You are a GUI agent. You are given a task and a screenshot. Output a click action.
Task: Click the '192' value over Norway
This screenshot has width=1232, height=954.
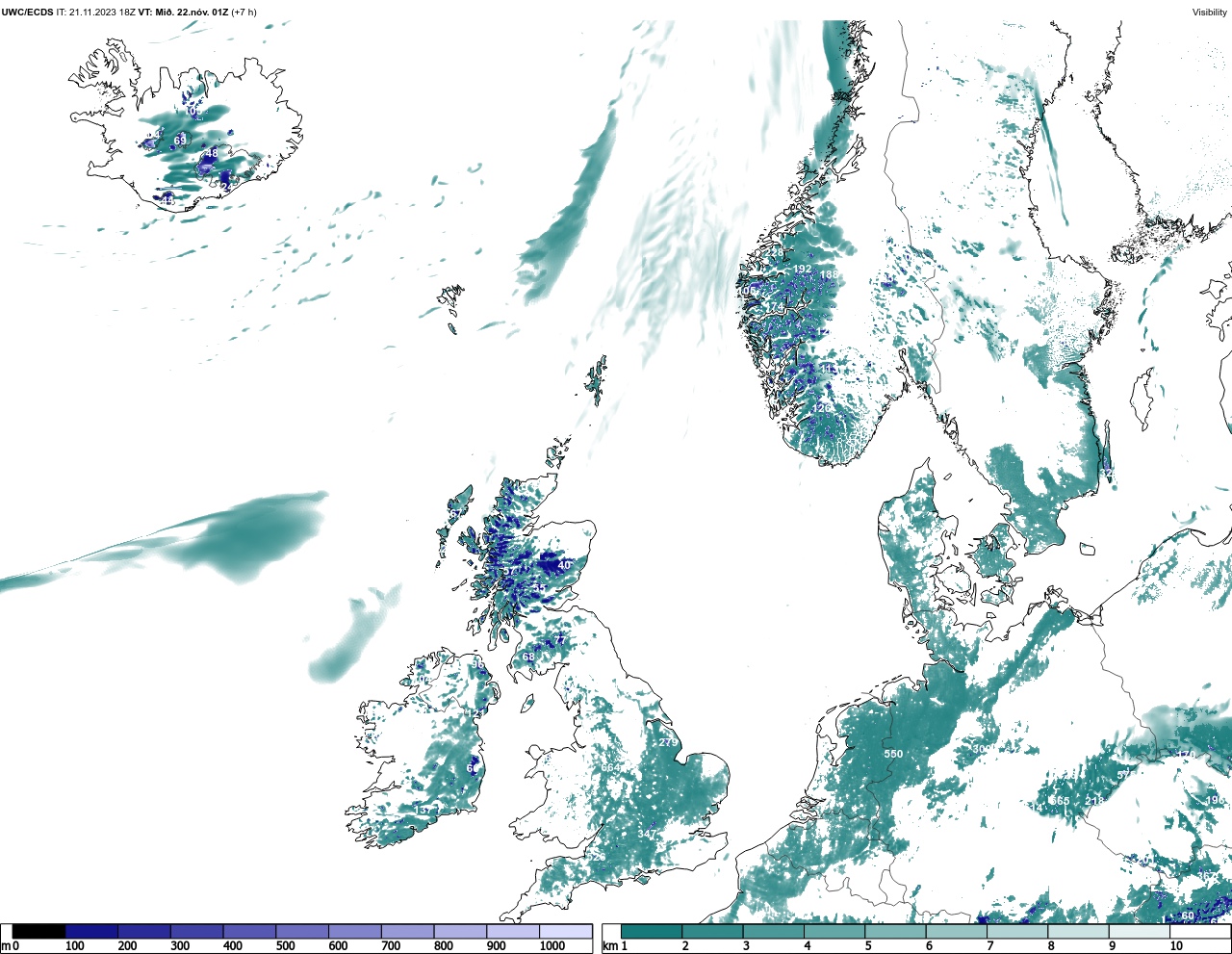802,269
